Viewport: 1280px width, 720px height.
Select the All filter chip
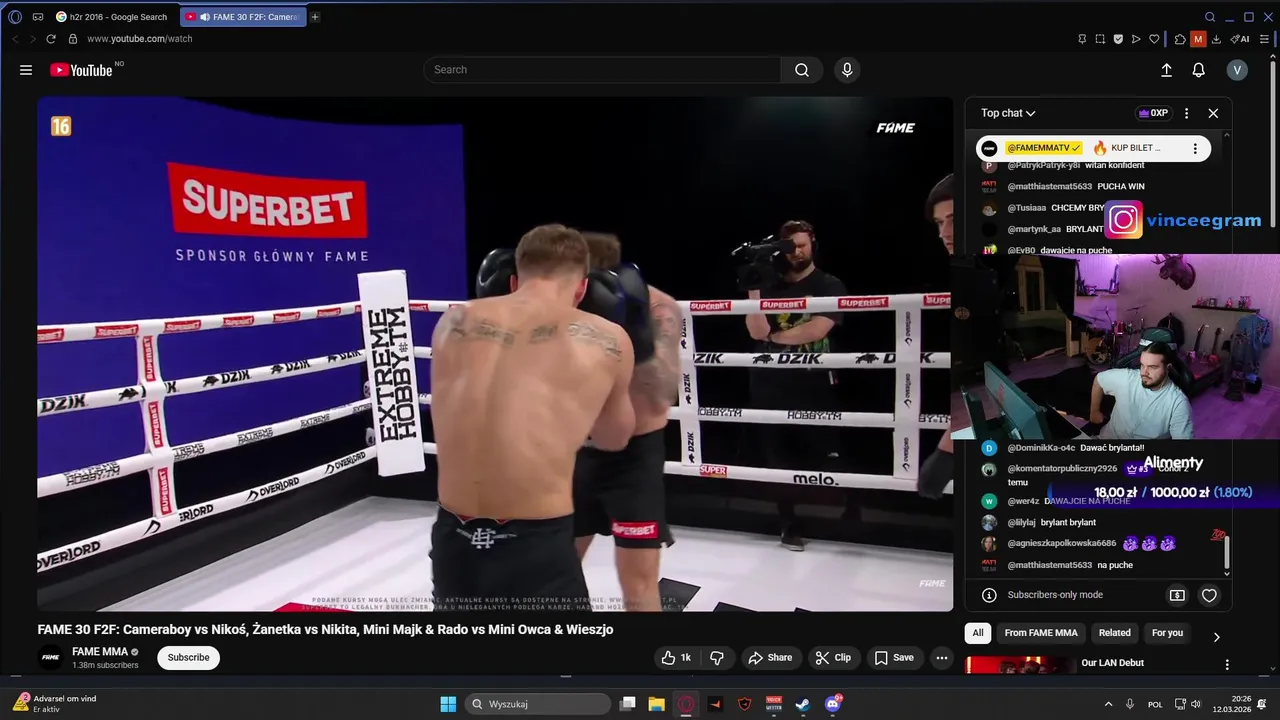pyautogui.click(x=978, y=633)
